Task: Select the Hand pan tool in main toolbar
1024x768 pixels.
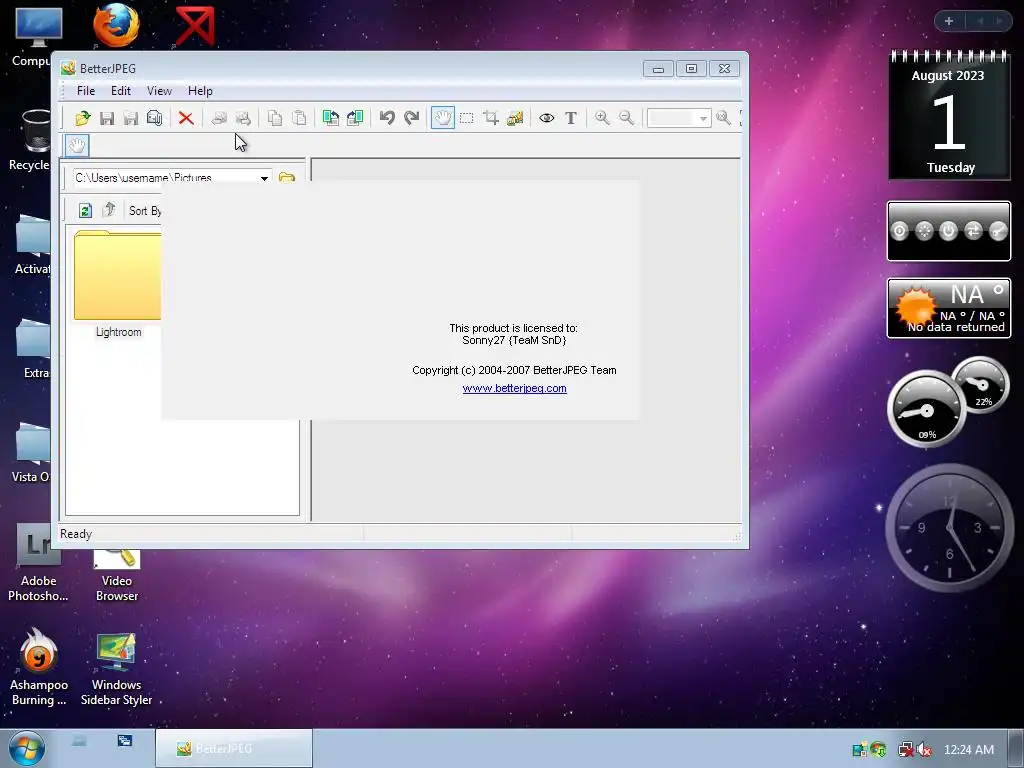Action: pyautogui.click(x=443, y=118)
